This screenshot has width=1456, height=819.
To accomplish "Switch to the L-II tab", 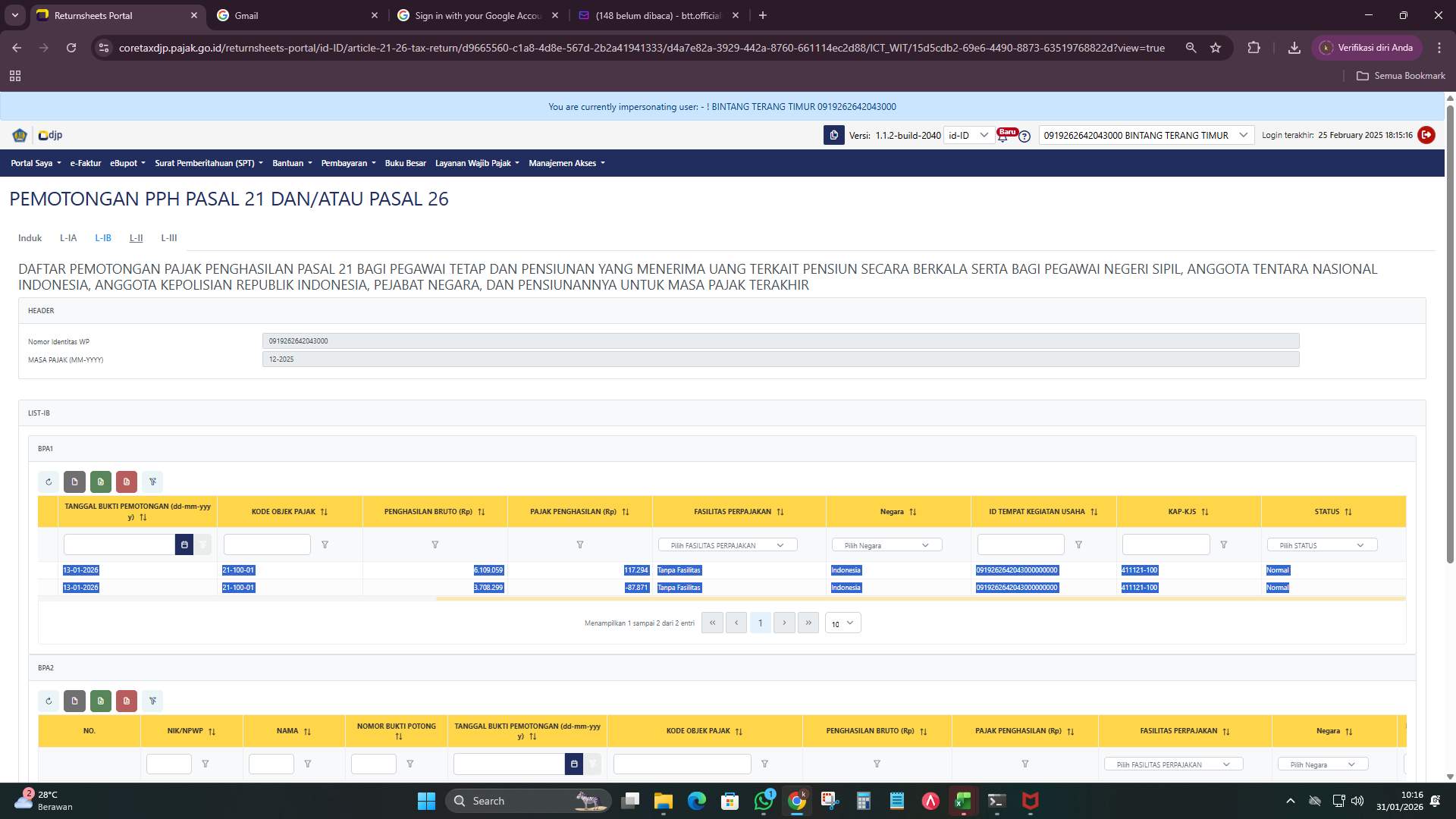I will [136, 237].
